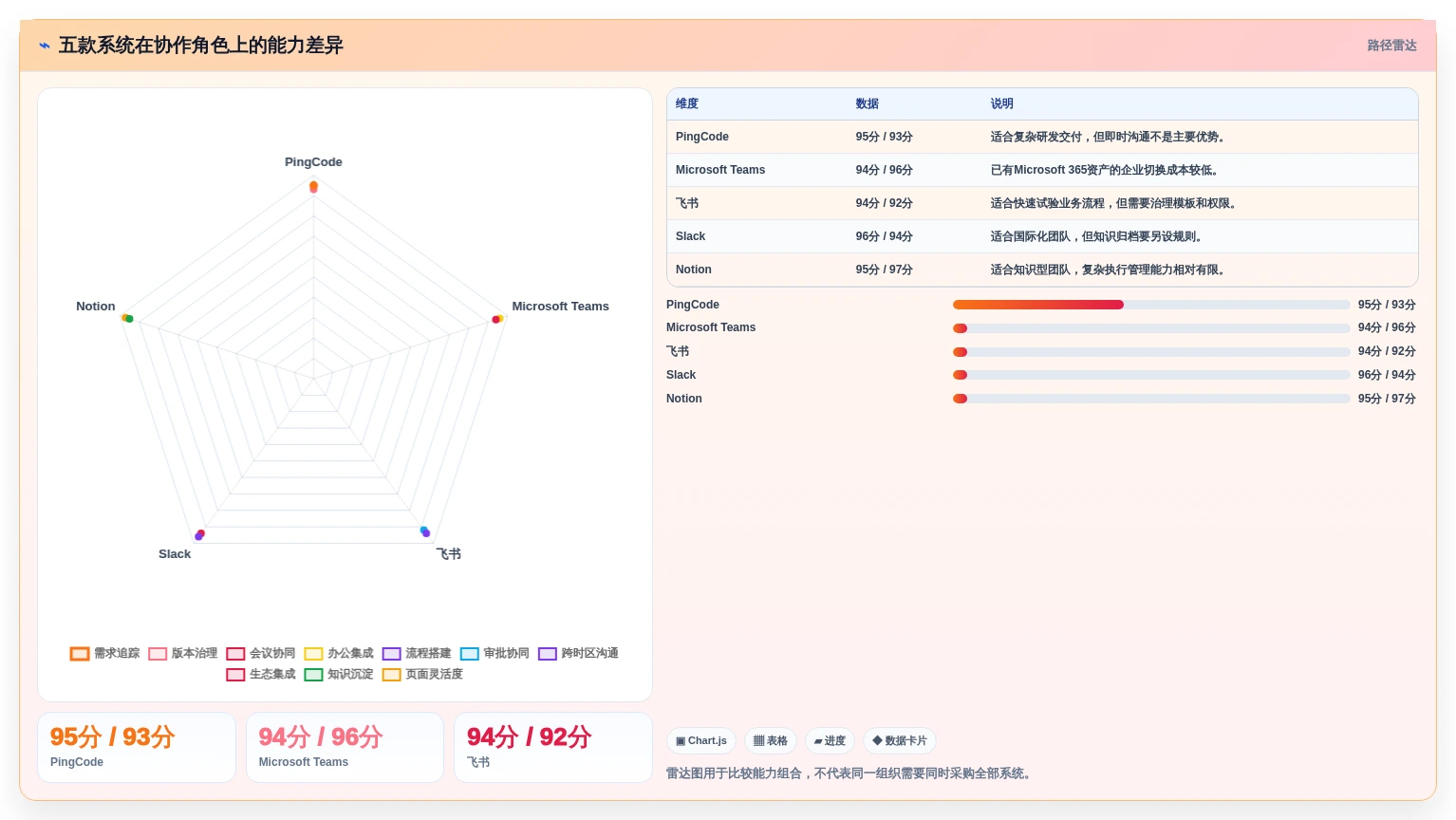Click the Microsoft 365 description cell

[x=1106, y=170]
